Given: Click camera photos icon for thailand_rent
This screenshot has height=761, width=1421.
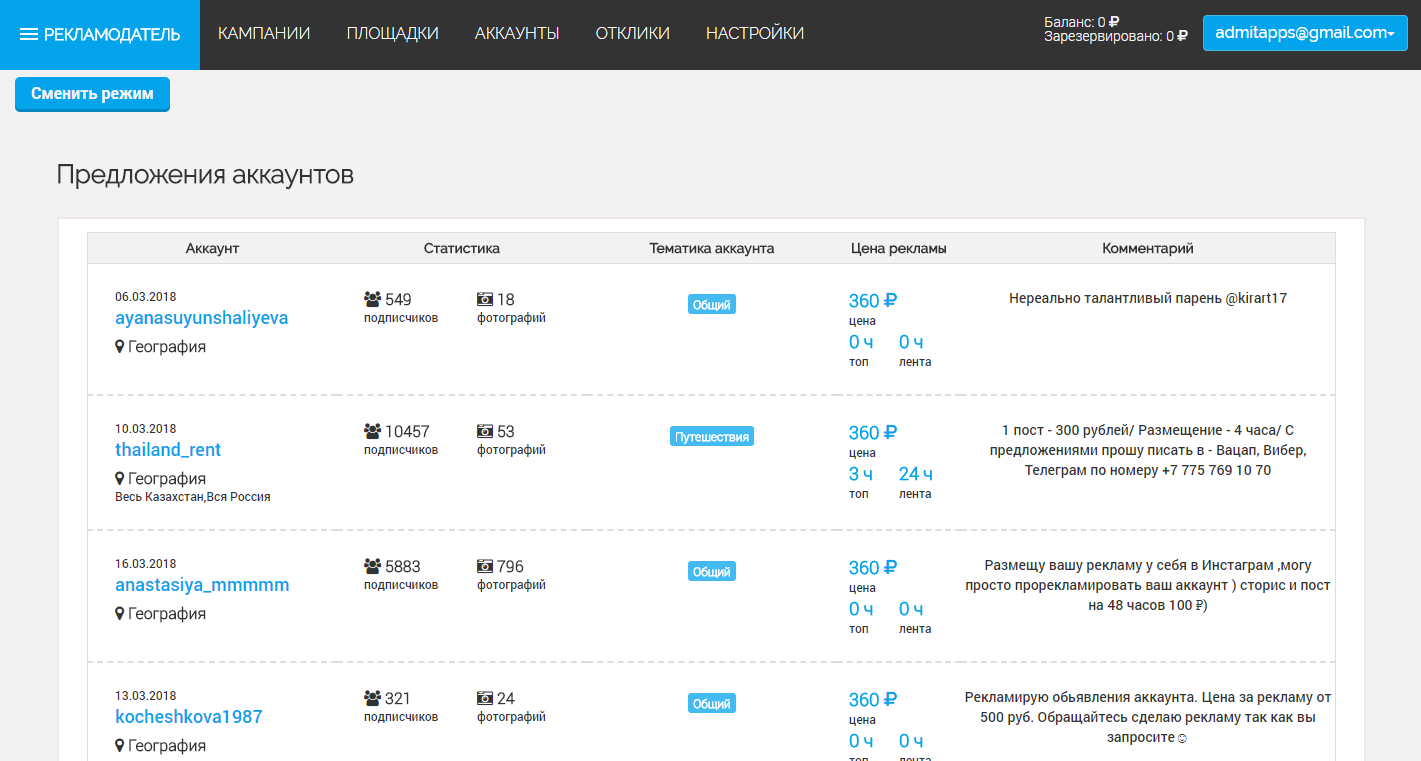Looking at the screenshot, I should (x=485, y=431).
